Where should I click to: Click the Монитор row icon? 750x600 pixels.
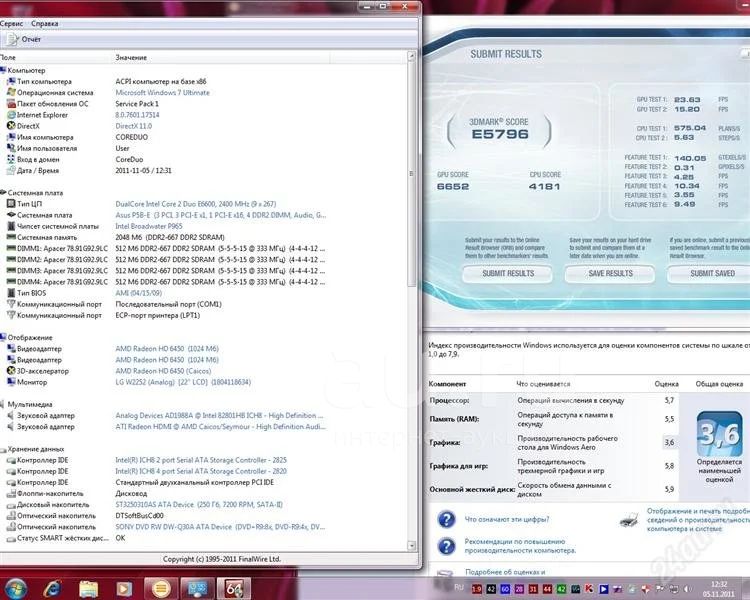coord(11,382)
